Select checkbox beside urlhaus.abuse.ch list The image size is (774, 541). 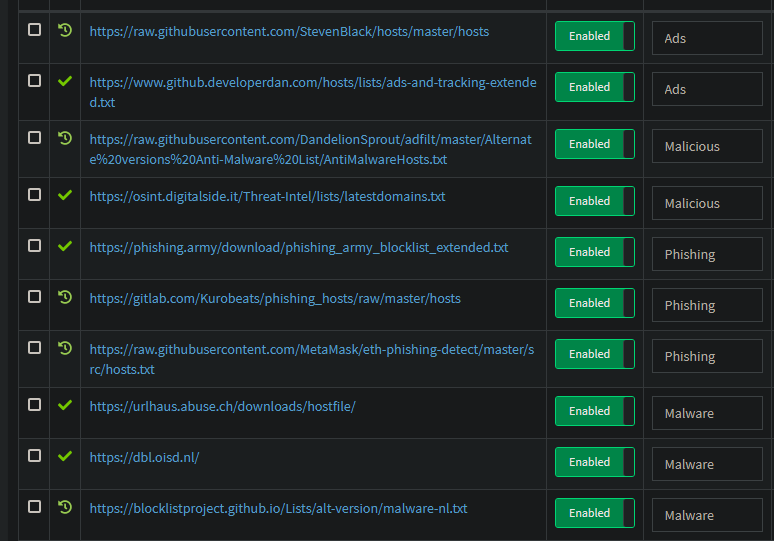pyautogui.click(x=35, y=405)
